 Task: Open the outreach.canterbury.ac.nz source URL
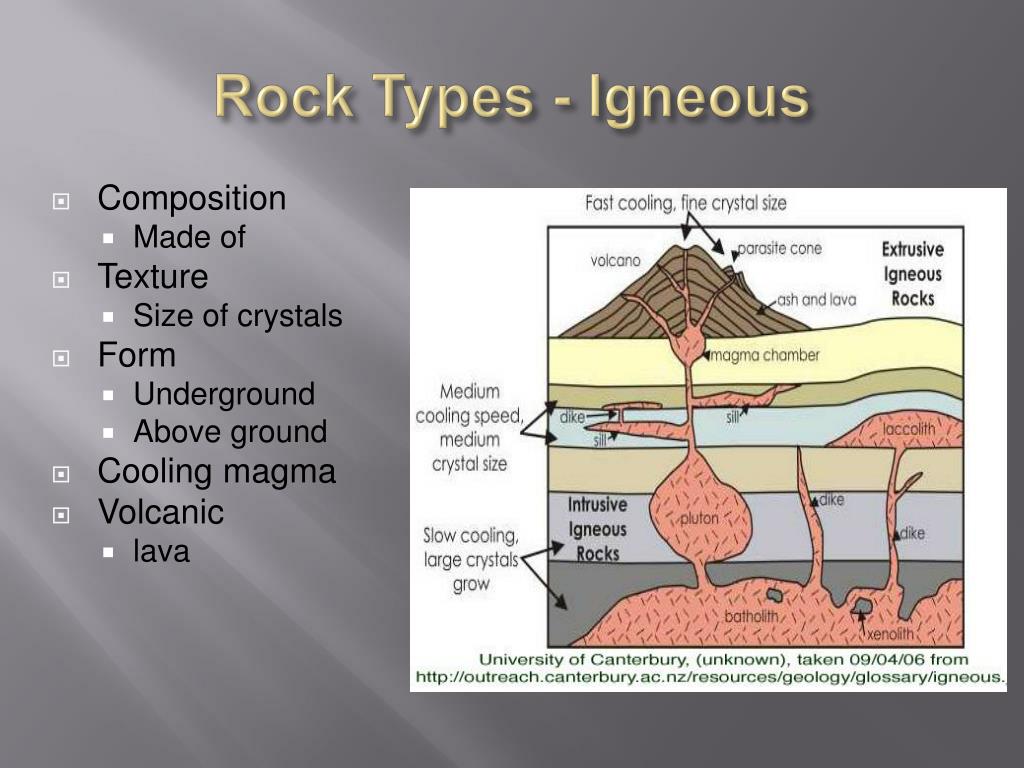pos(711,677)
